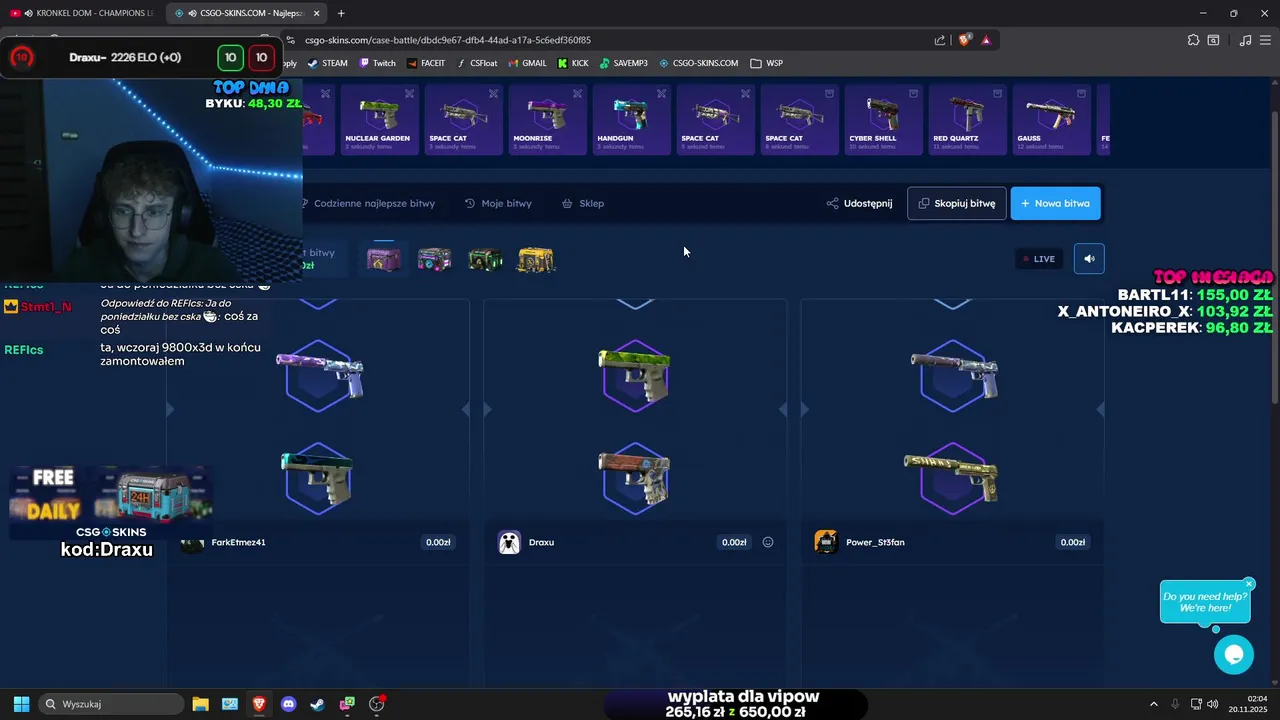Image resolution: width=1280 pixels, height=720 pixels.
Task: Open browser extensions puzzle icon
Action: point(1193,40)
